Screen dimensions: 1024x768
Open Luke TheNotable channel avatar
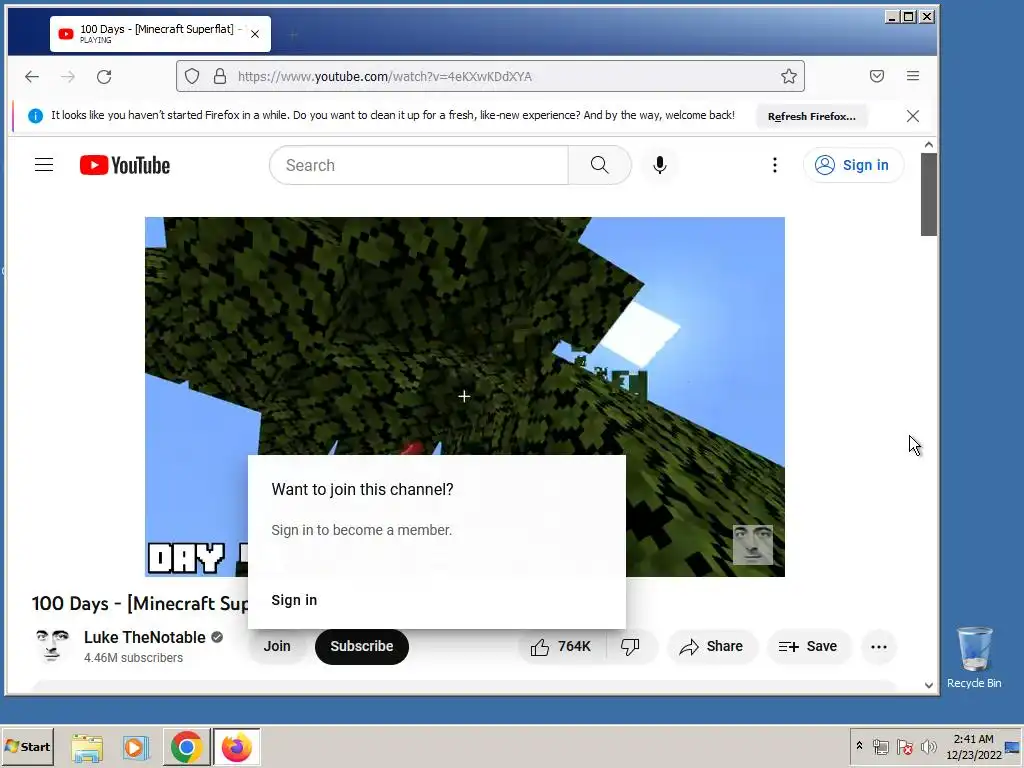coord(52,646)
